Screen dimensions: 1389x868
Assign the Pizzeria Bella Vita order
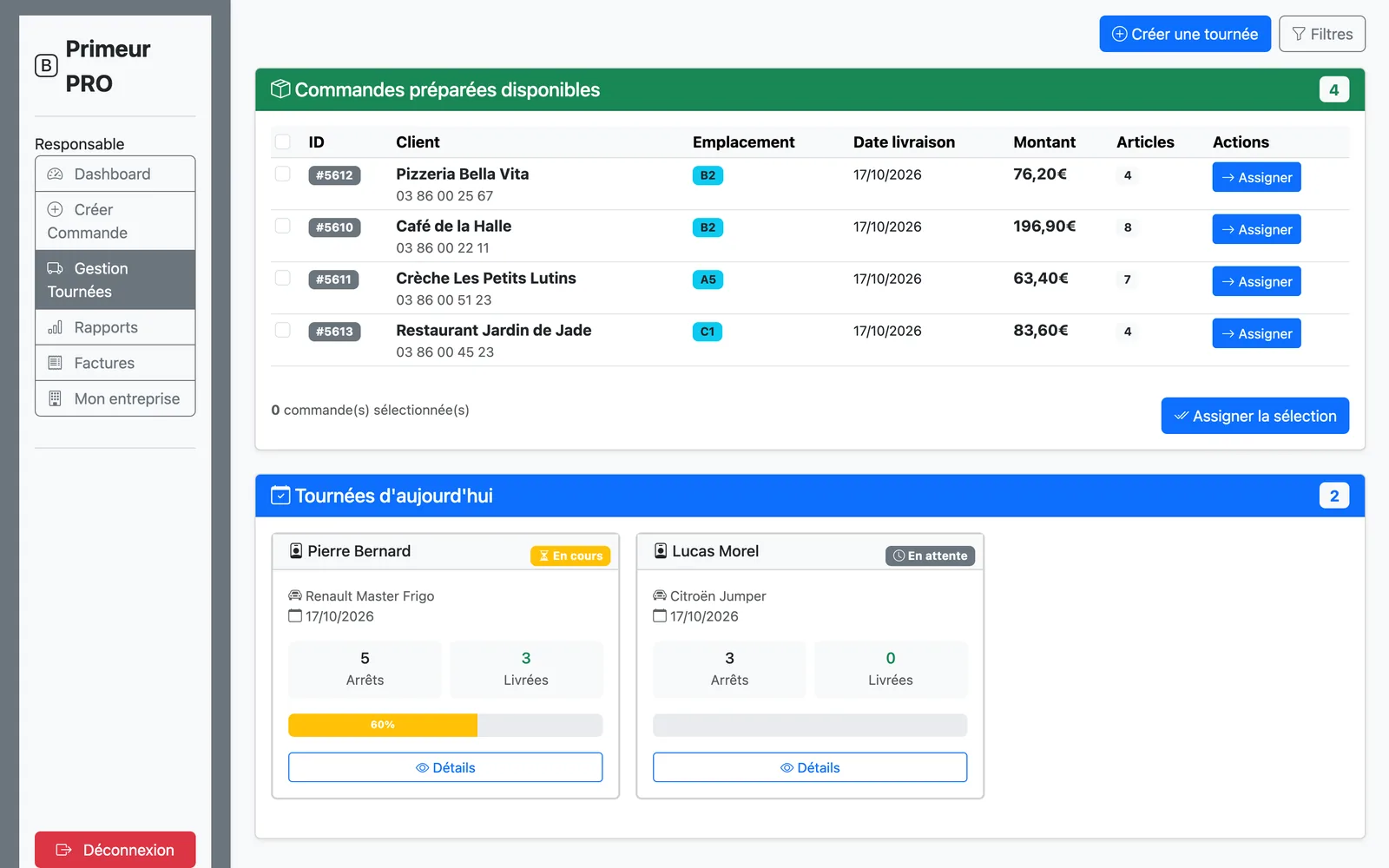1256,177
